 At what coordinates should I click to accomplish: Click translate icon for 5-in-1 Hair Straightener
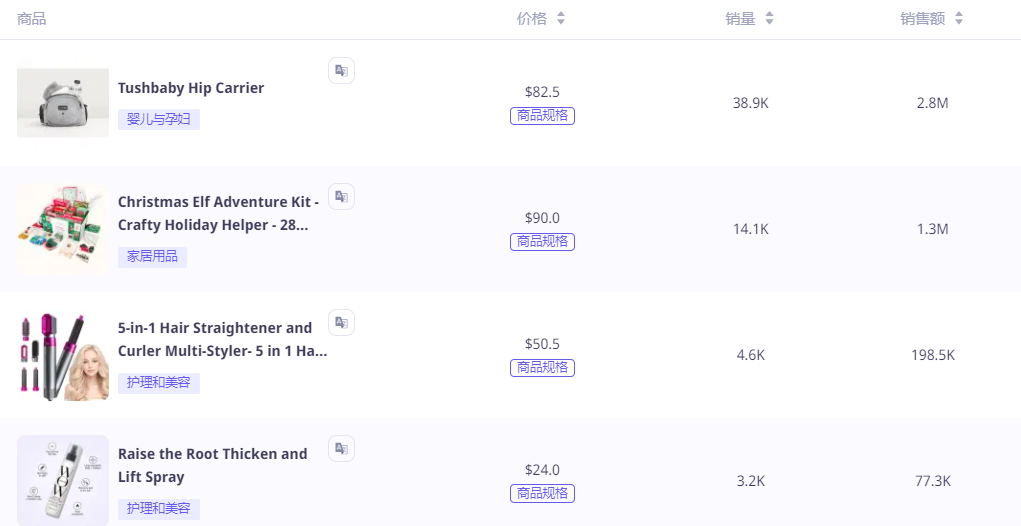pos(341,322)
